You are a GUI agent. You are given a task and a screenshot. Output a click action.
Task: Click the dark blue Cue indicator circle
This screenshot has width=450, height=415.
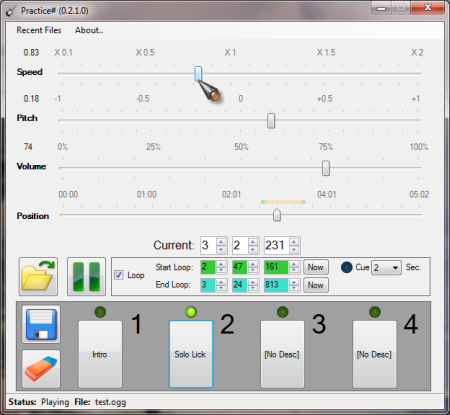(347, 267)
